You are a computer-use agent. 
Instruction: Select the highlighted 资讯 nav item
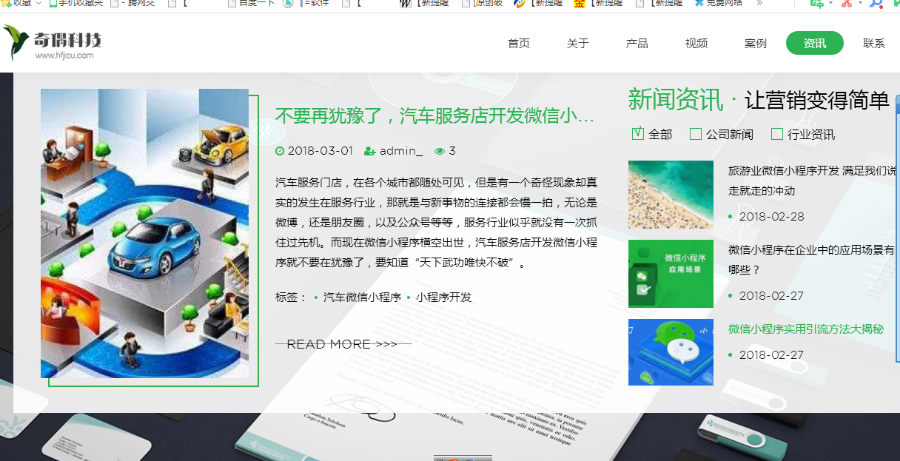[x=814, y=43]
